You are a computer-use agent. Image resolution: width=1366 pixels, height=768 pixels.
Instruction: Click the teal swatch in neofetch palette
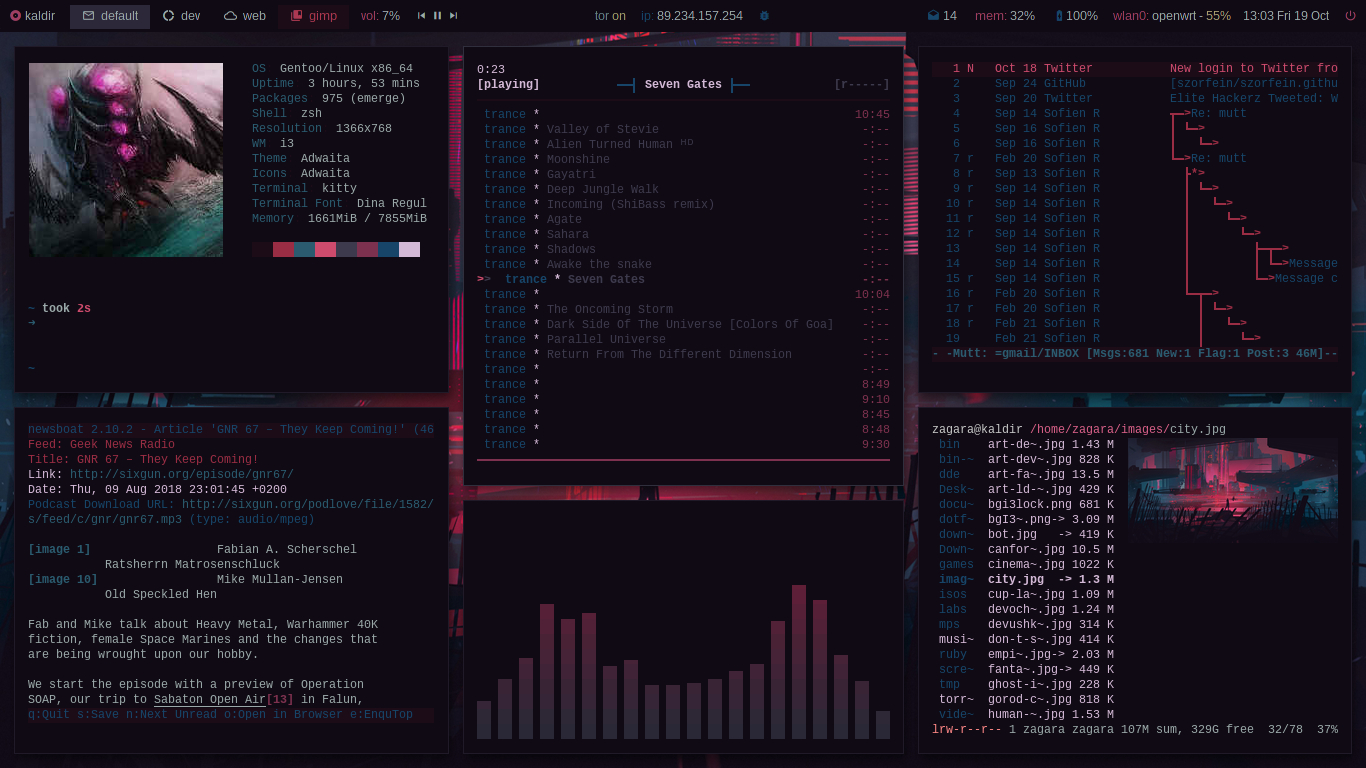(x=304, y=249)
